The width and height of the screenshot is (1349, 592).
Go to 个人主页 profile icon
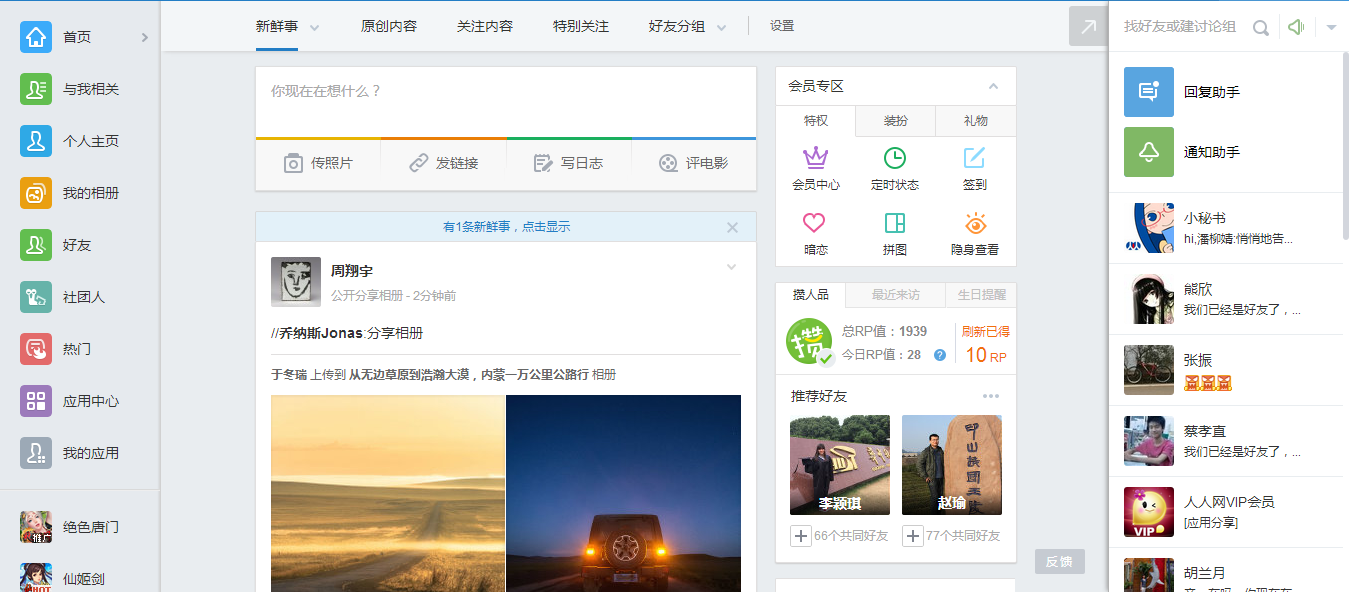36,141
